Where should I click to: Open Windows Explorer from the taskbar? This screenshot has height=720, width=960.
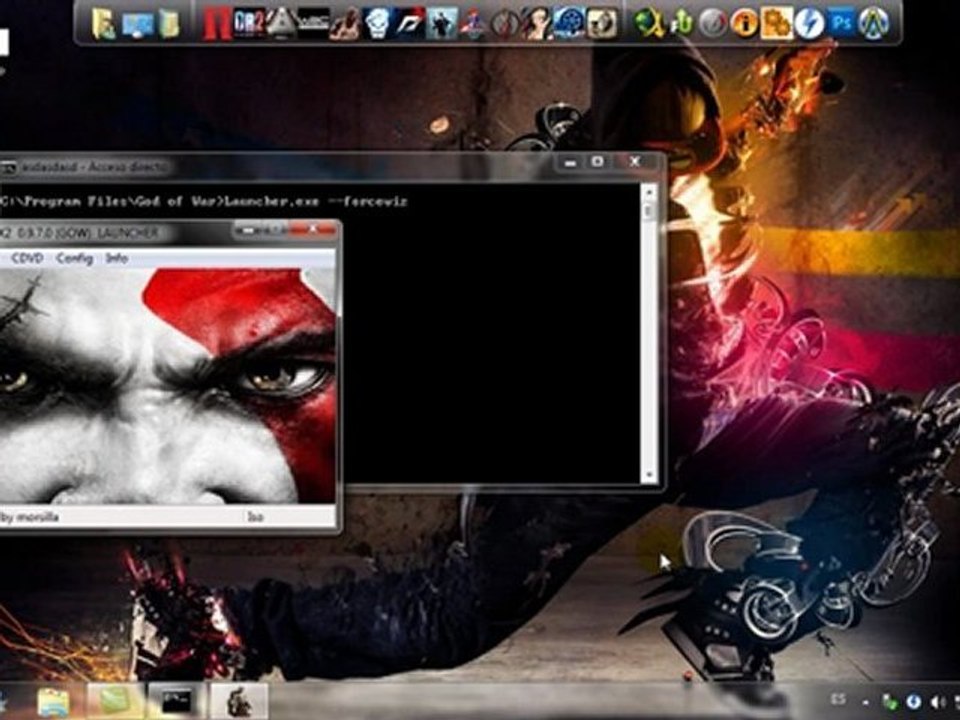(53, 702)
